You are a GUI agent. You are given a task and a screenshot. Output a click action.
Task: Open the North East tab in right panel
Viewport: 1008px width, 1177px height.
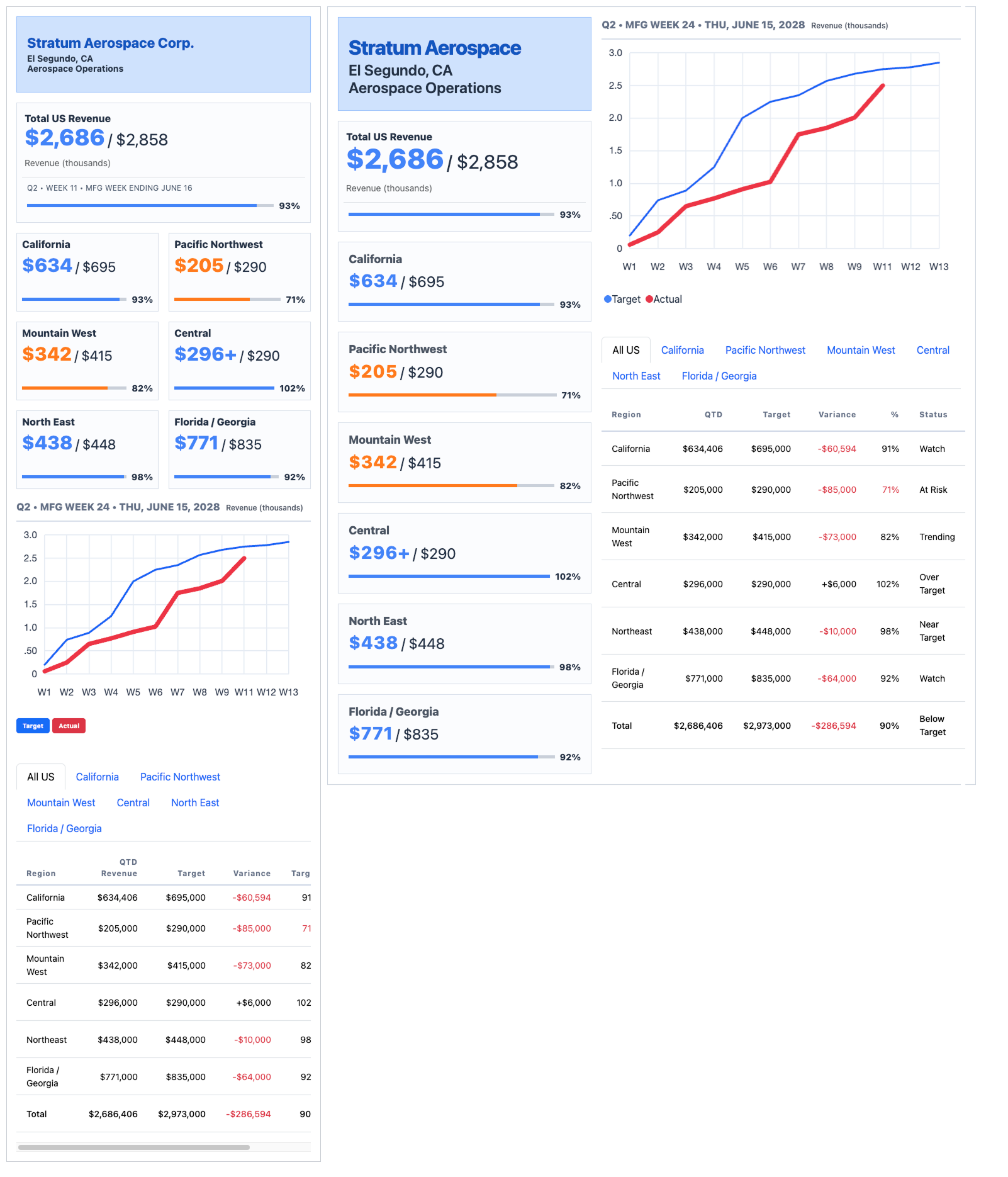point(636,376)
